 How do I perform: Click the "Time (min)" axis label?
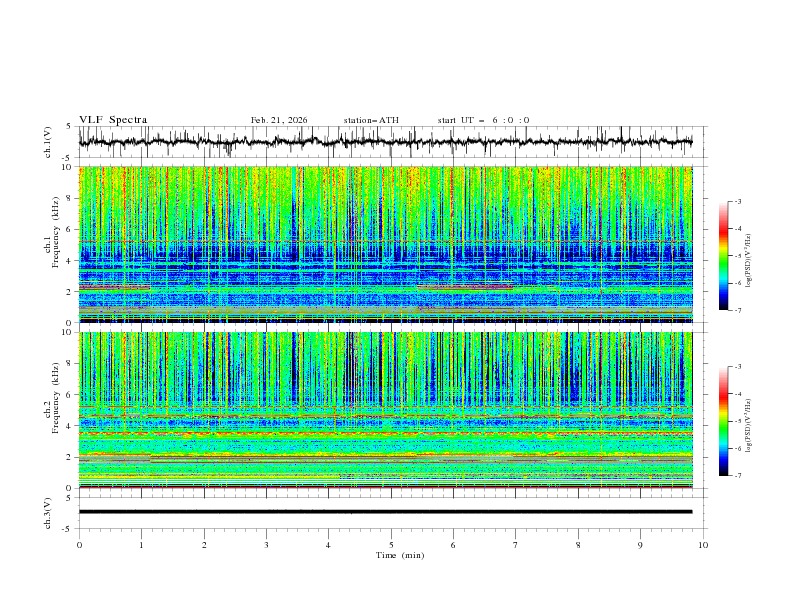tap(400, 555)
